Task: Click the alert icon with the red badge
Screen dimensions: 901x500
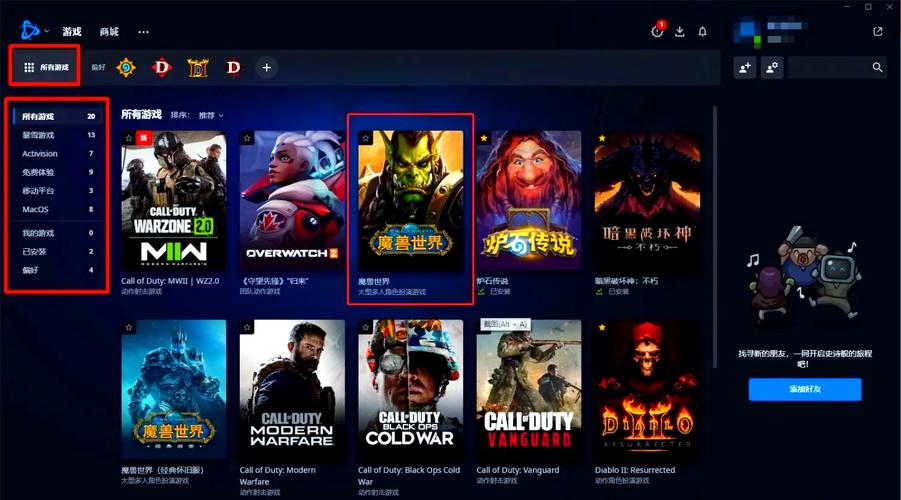Action: coord(657,31)
